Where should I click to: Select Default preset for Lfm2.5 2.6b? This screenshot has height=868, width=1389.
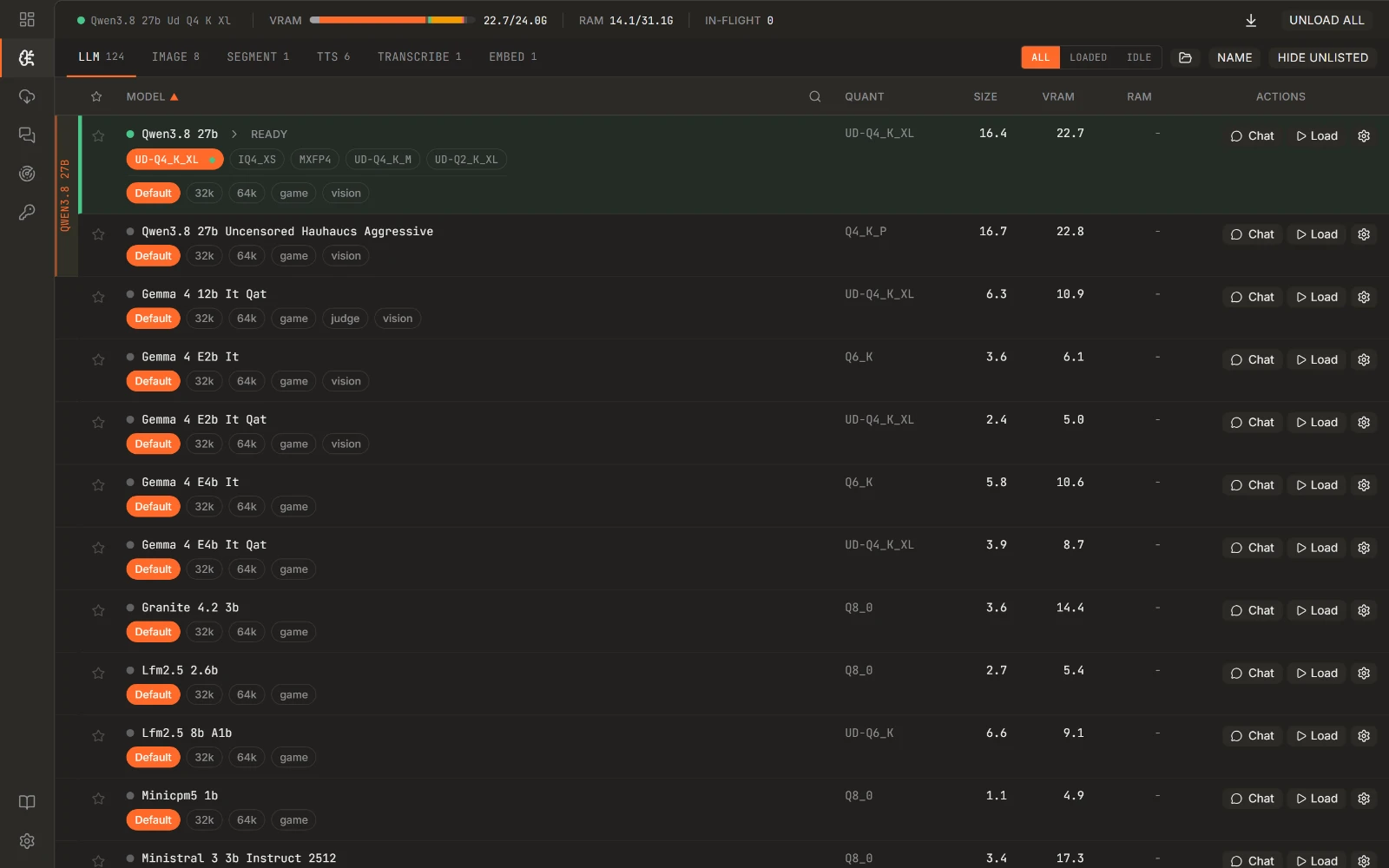click(153, 694)
